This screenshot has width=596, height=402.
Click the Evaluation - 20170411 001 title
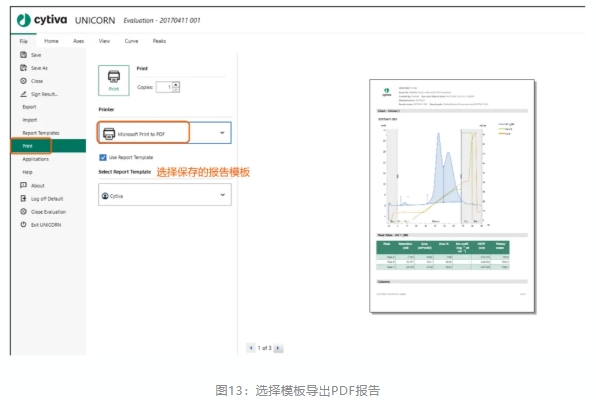pos(162,21)
